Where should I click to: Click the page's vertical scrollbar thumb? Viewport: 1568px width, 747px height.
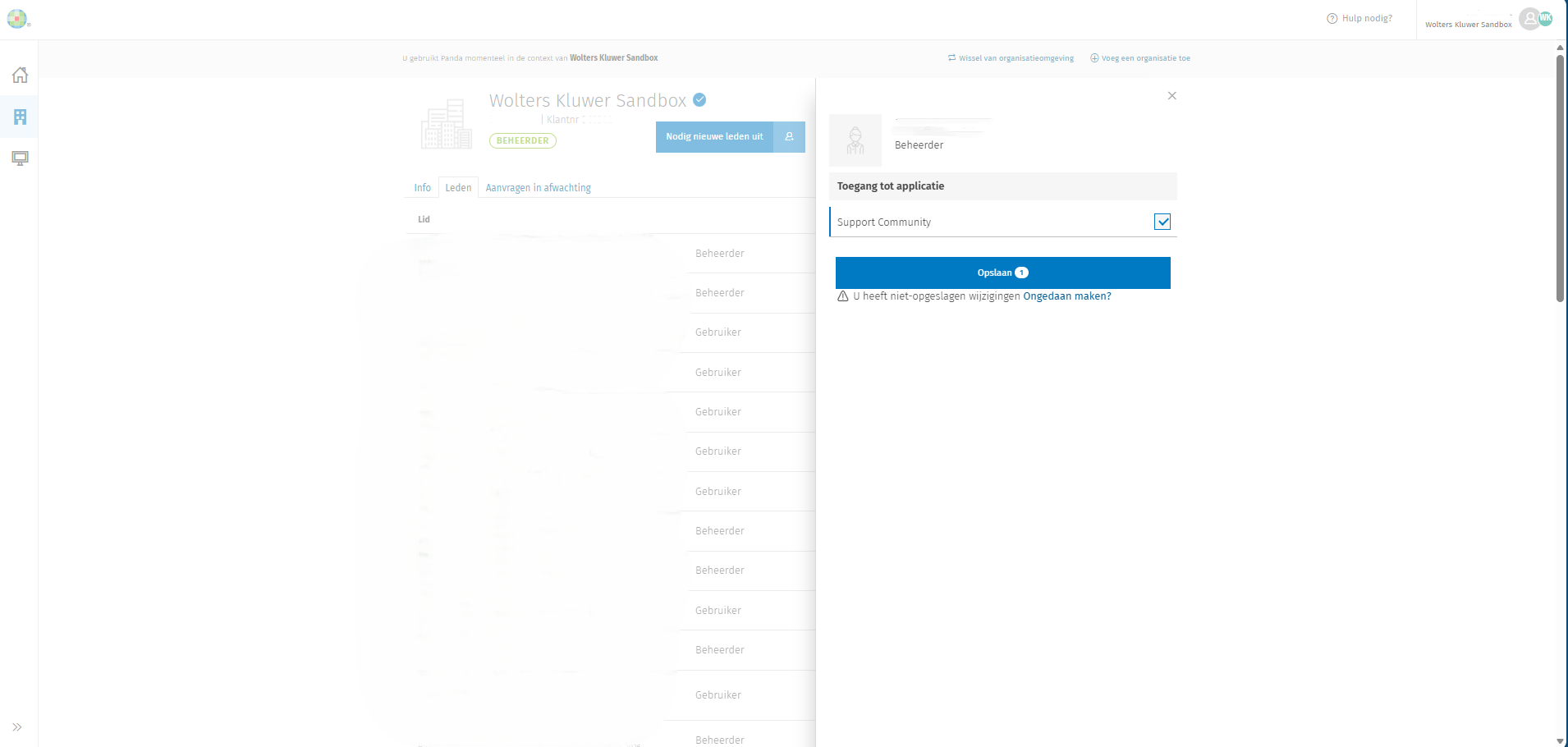(1561, 178)
